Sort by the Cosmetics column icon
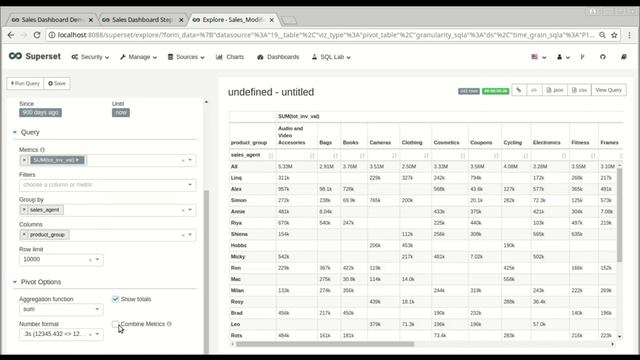 click(x=463, y=156)
